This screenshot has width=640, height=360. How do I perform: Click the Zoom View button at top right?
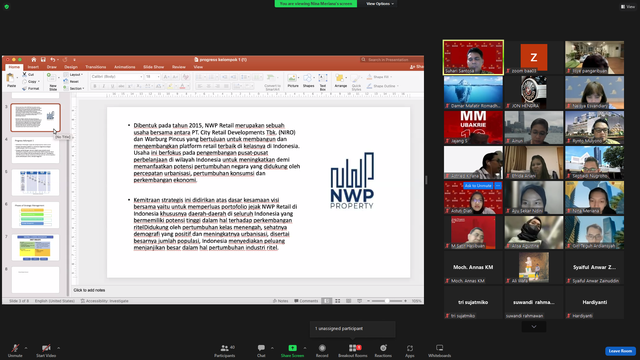[628, 7]
